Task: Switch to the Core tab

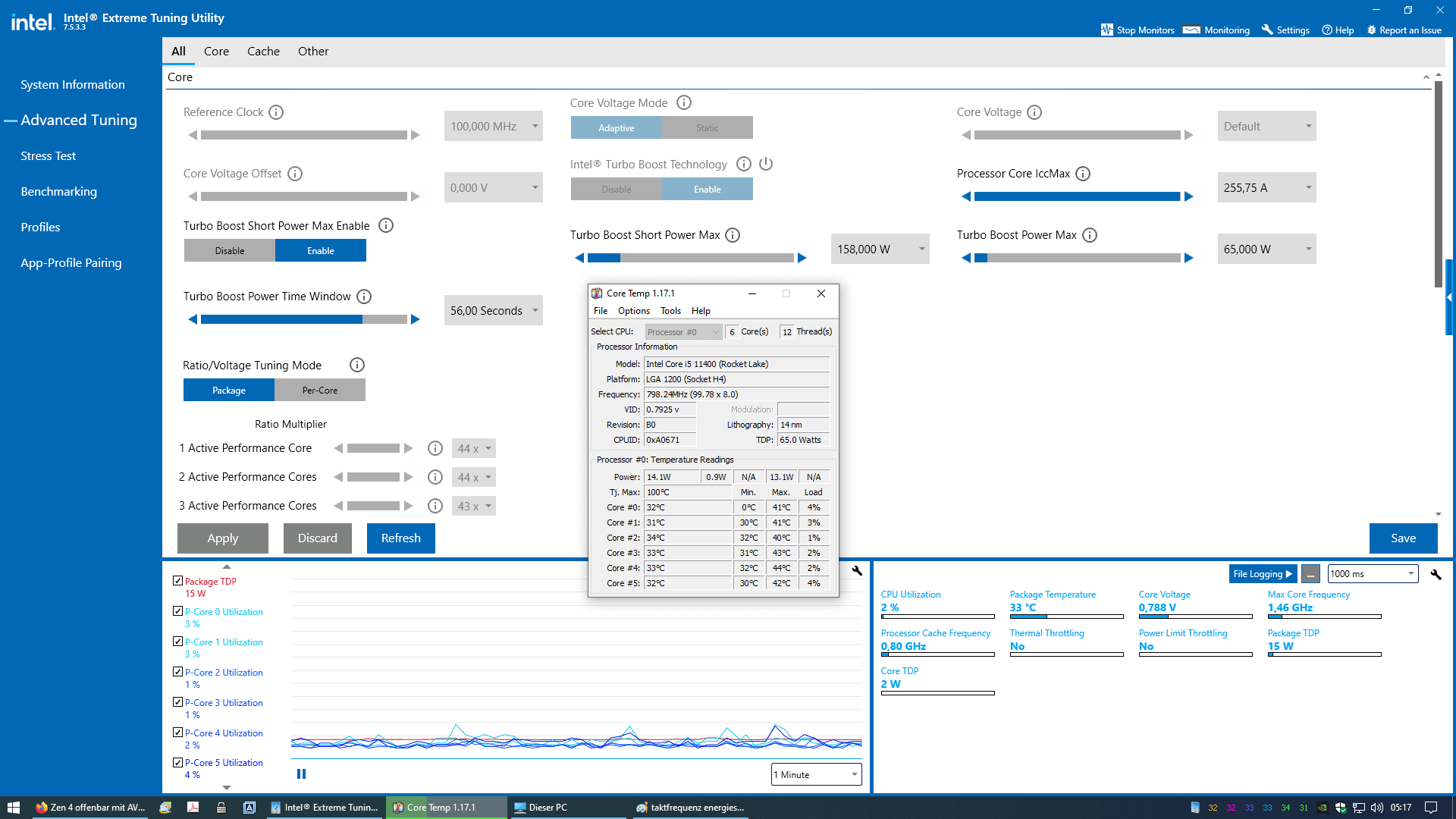Action: pyautogui.click(x=216, y=52)
